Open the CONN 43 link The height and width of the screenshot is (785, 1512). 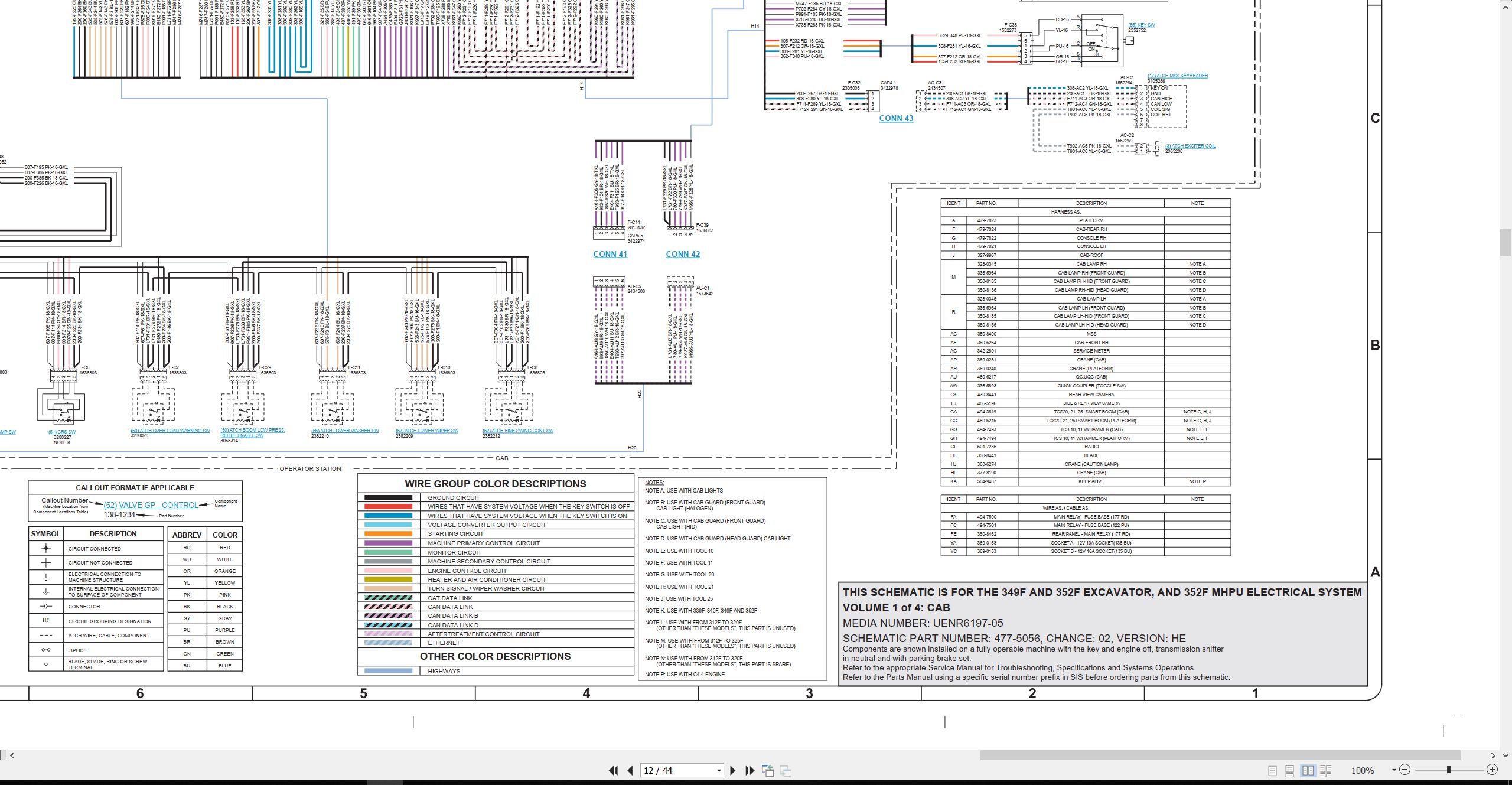pos(896,118)
